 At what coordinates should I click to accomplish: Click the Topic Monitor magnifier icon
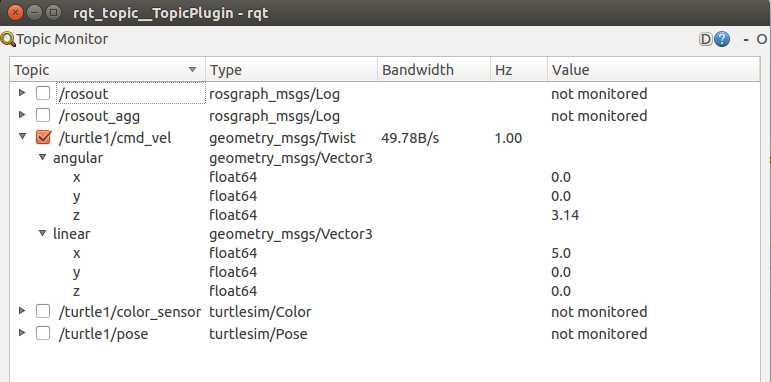[x=8, y=39]
